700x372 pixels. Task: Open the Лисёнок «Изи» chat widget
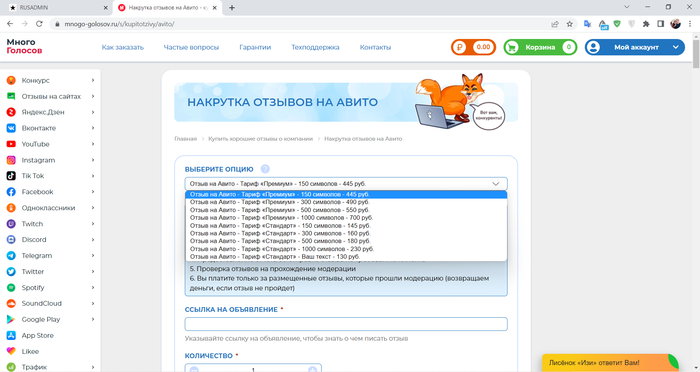click(610, 363)
